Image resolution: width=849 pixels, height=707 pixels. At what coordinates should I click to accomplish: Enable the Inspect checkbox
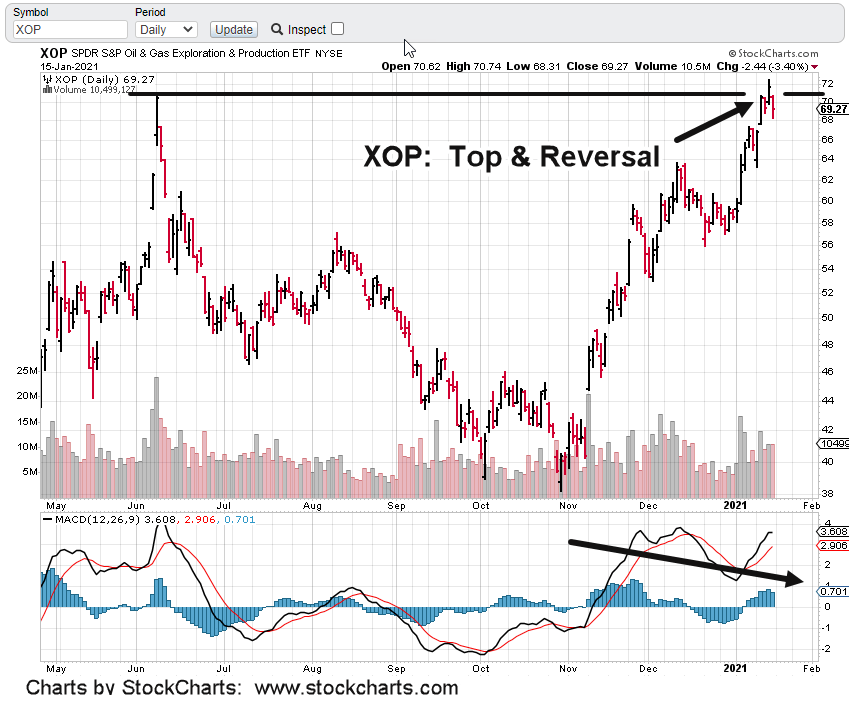point(337,30)
